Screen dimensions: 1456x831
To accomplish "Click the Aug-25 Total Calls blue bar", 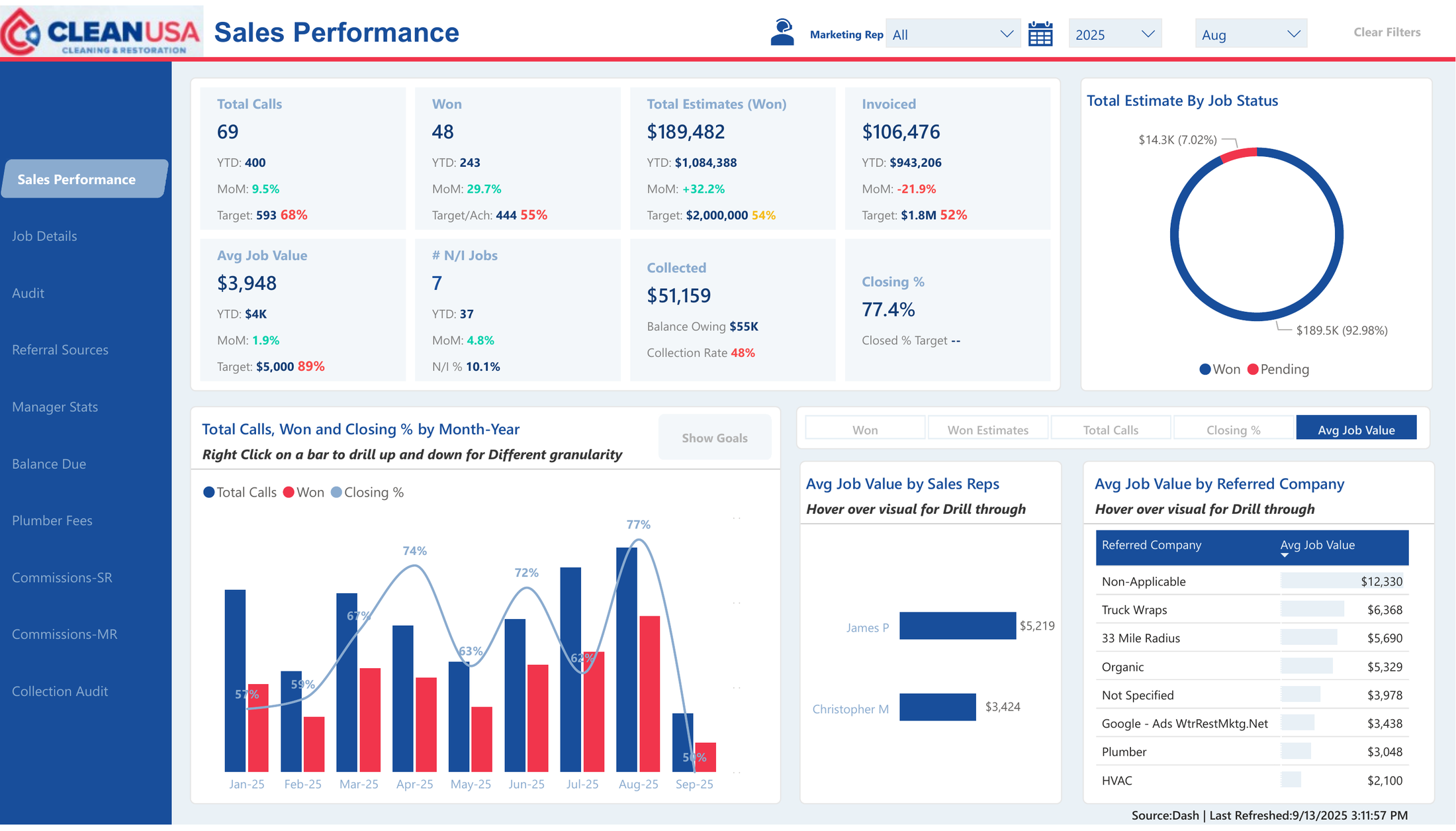I will pos(626,659).
